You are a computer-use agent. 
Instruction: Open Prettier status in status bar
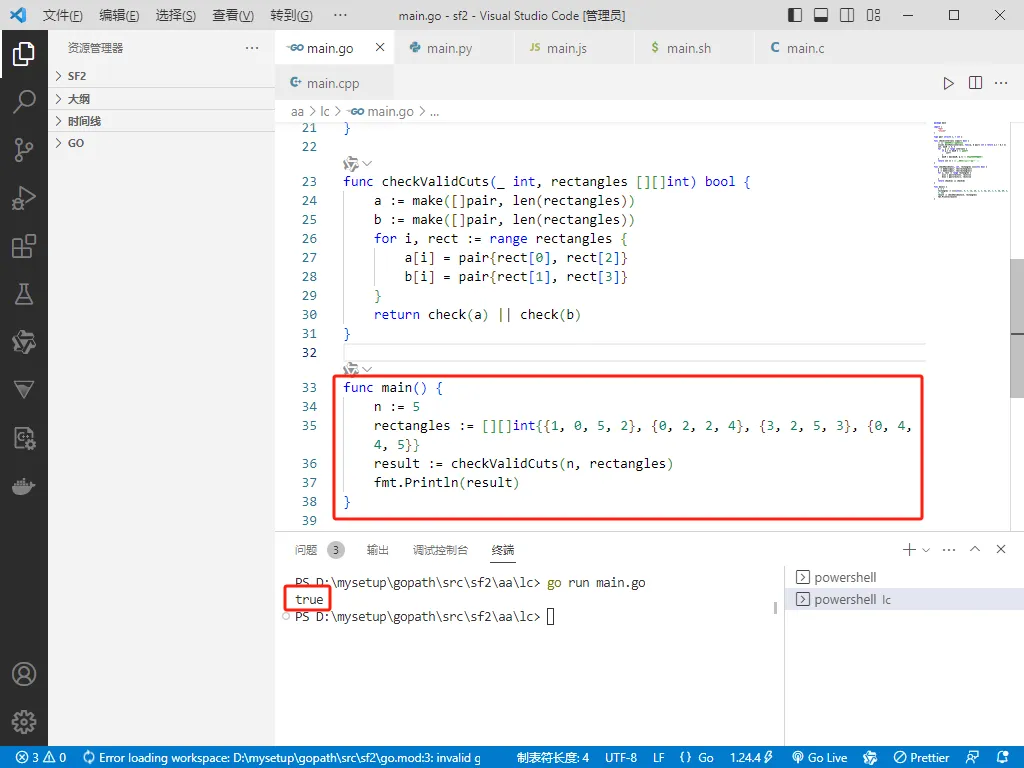[921, 758]
